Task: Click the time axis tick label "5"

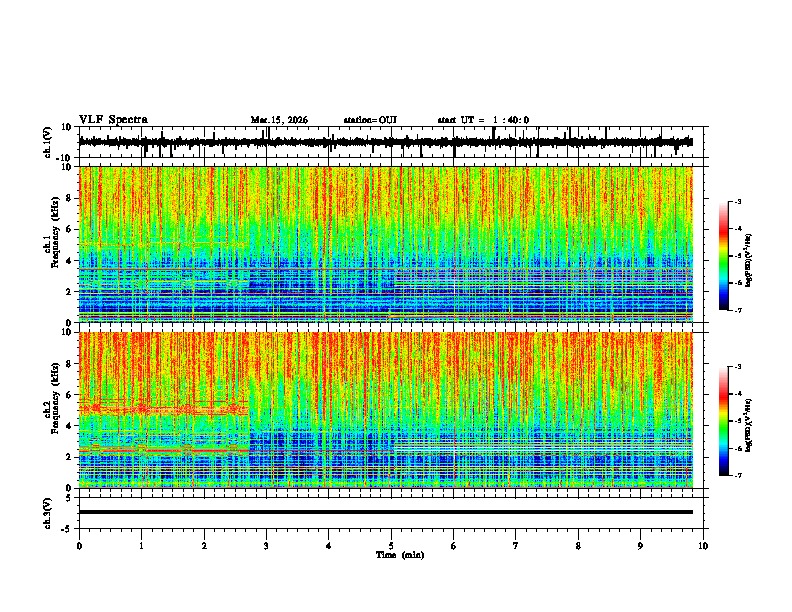Action: (x=391, y=546)
